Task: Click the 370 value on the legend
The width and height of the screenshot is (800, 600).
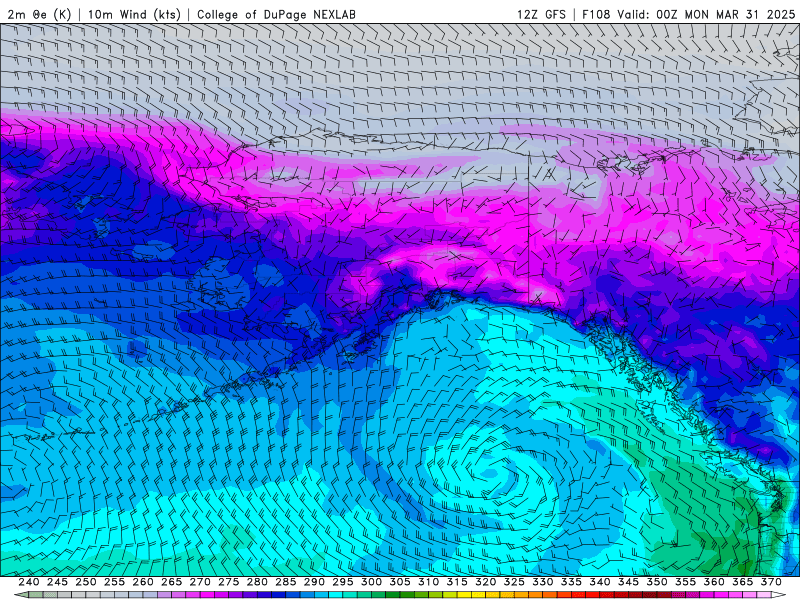Action: [771, 582]
